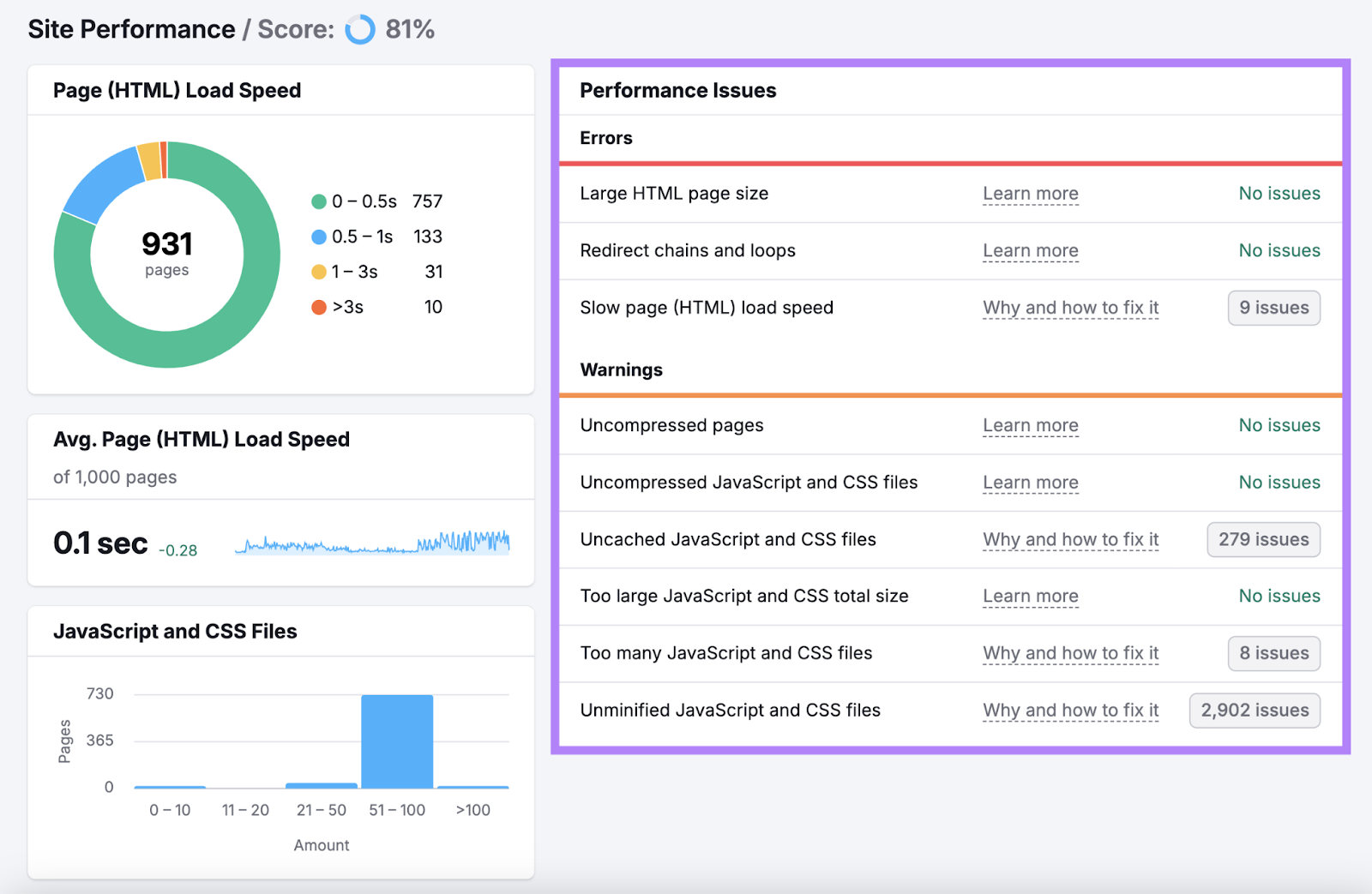
Task: Click 2,902 issues for unminified JavaScript and CSS
Action: pyautogui.click(x=1254, y=711)
